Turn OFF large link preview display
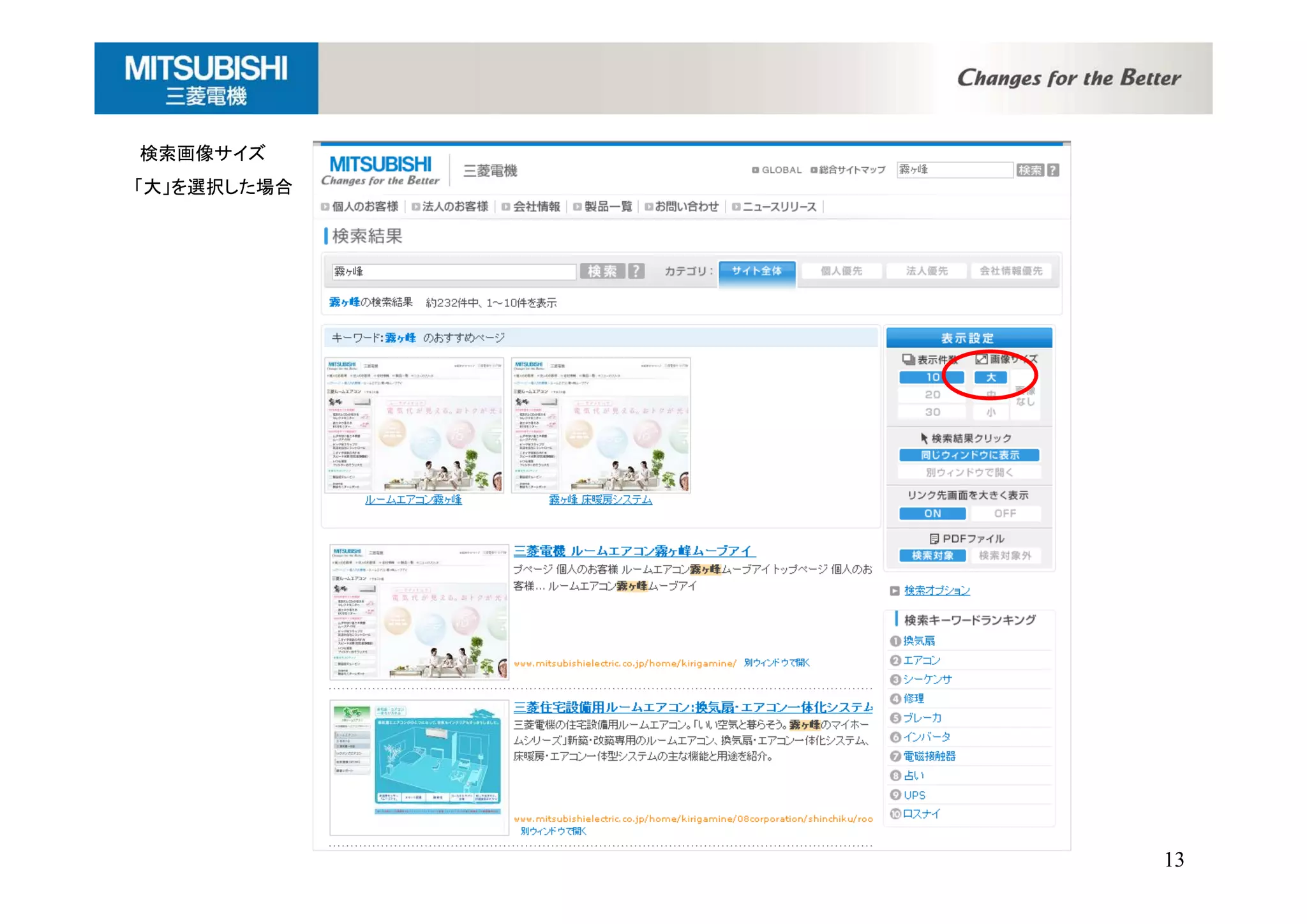The image size is (1307, 924). tap(1005, 514)
